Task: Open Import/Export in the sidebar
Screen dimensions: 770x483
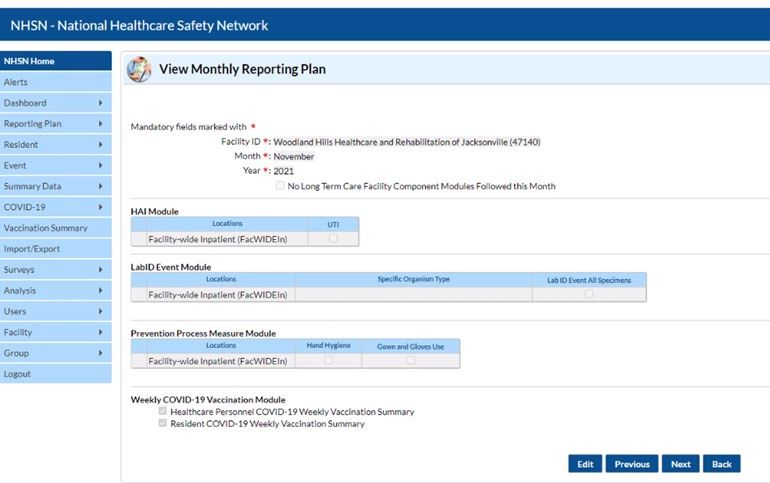Action: point(55,249)
